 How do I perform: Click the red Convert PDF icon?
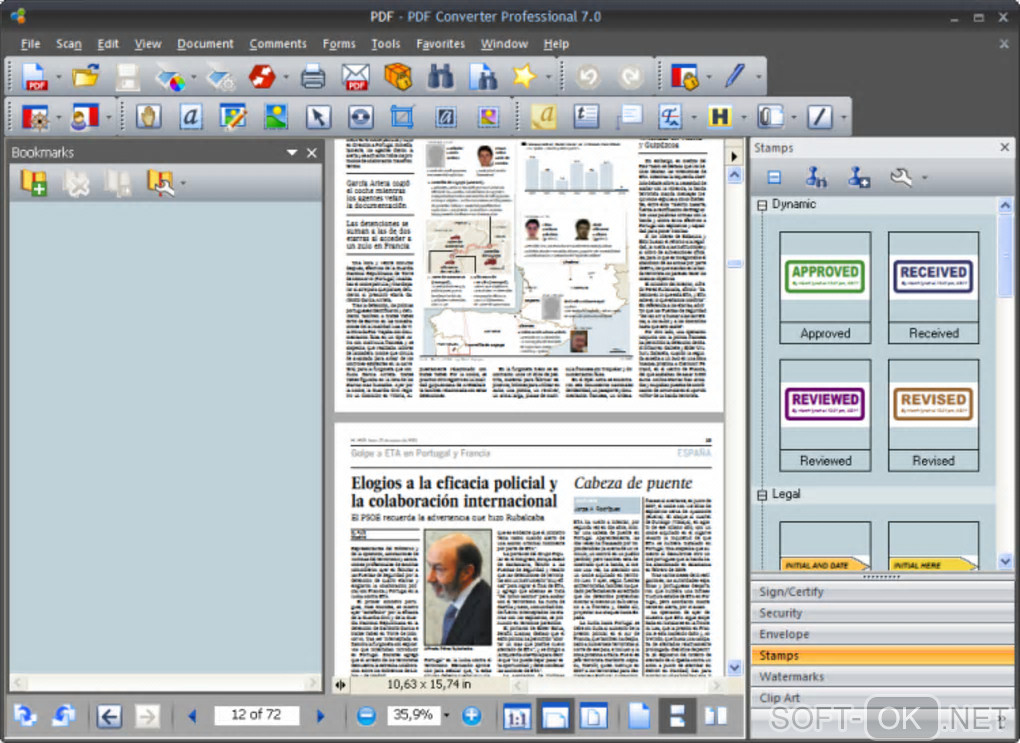point(262,77)
